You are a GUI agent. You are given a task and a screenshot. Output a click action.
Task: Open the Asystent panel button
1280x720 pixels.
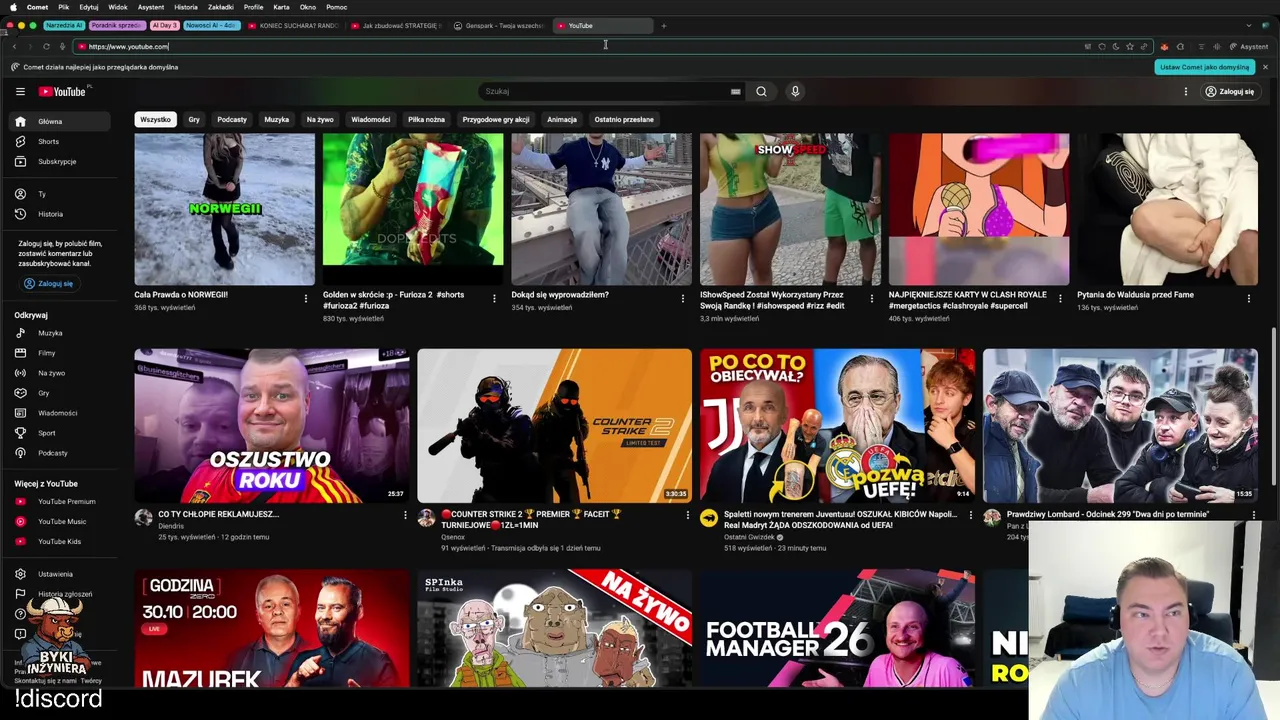point(1248,46)
